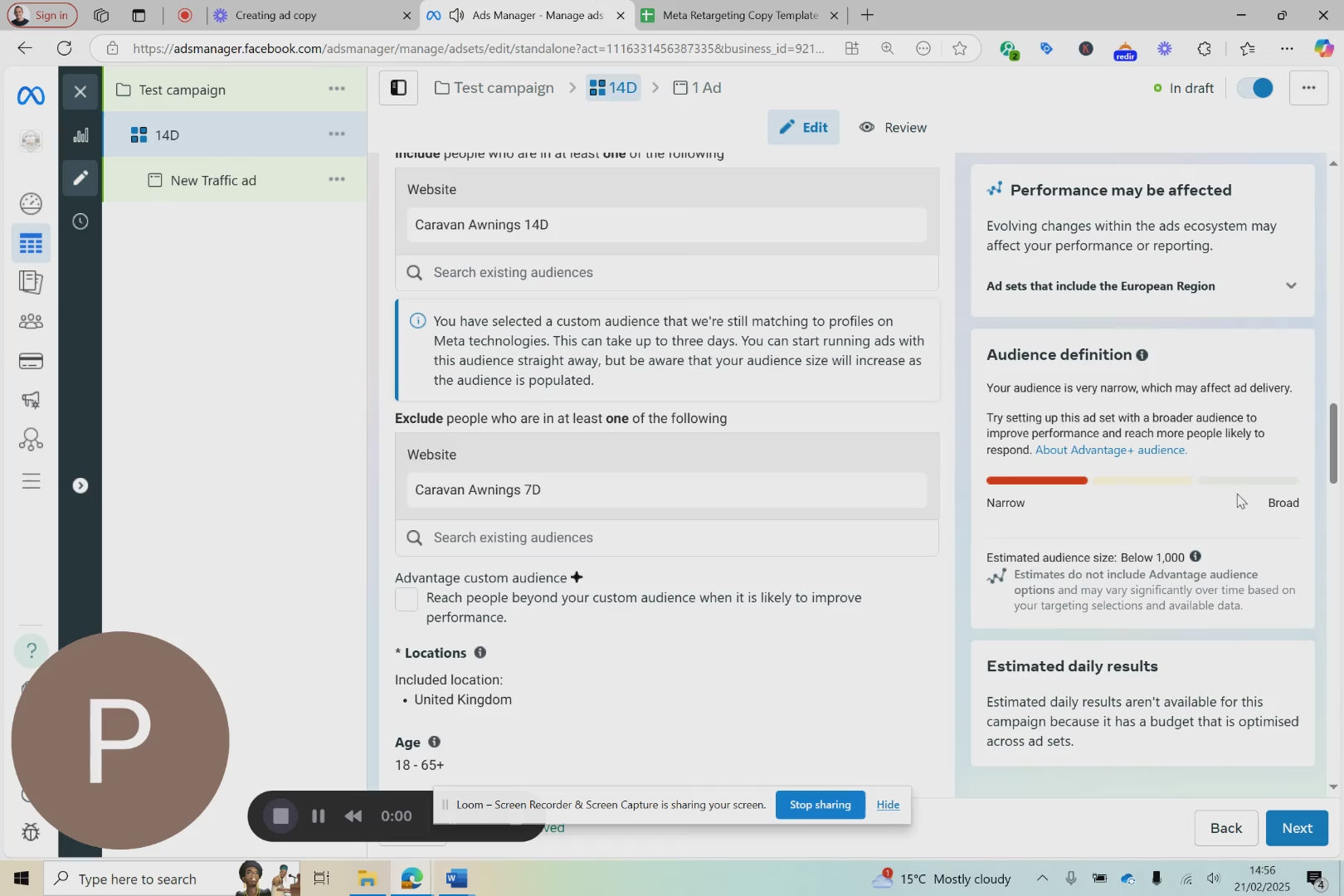Switch to Meta Retargeting Copy Template tab
Image resolution: width=1344 pixels, height=896 pixels.
pyautogui.click(x=738, y=15)
